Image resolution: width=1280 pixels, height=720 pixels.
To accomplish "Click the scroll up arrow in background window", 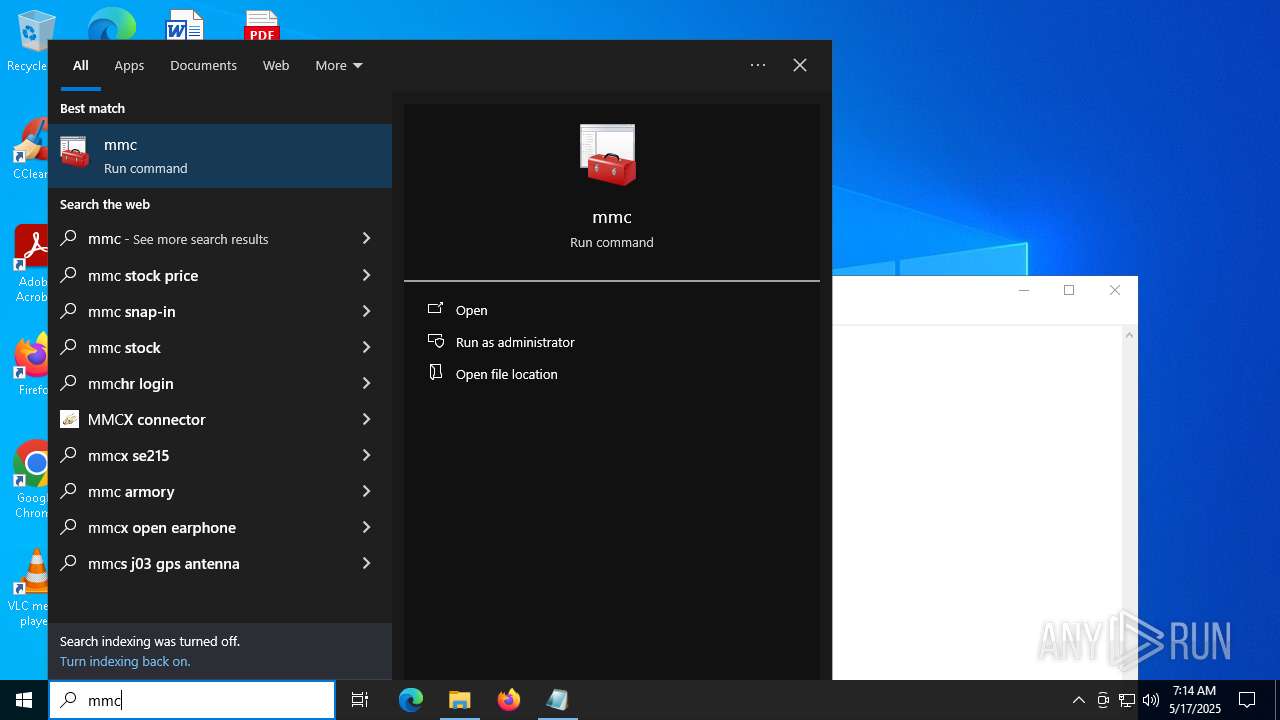I will (1129, 335).
